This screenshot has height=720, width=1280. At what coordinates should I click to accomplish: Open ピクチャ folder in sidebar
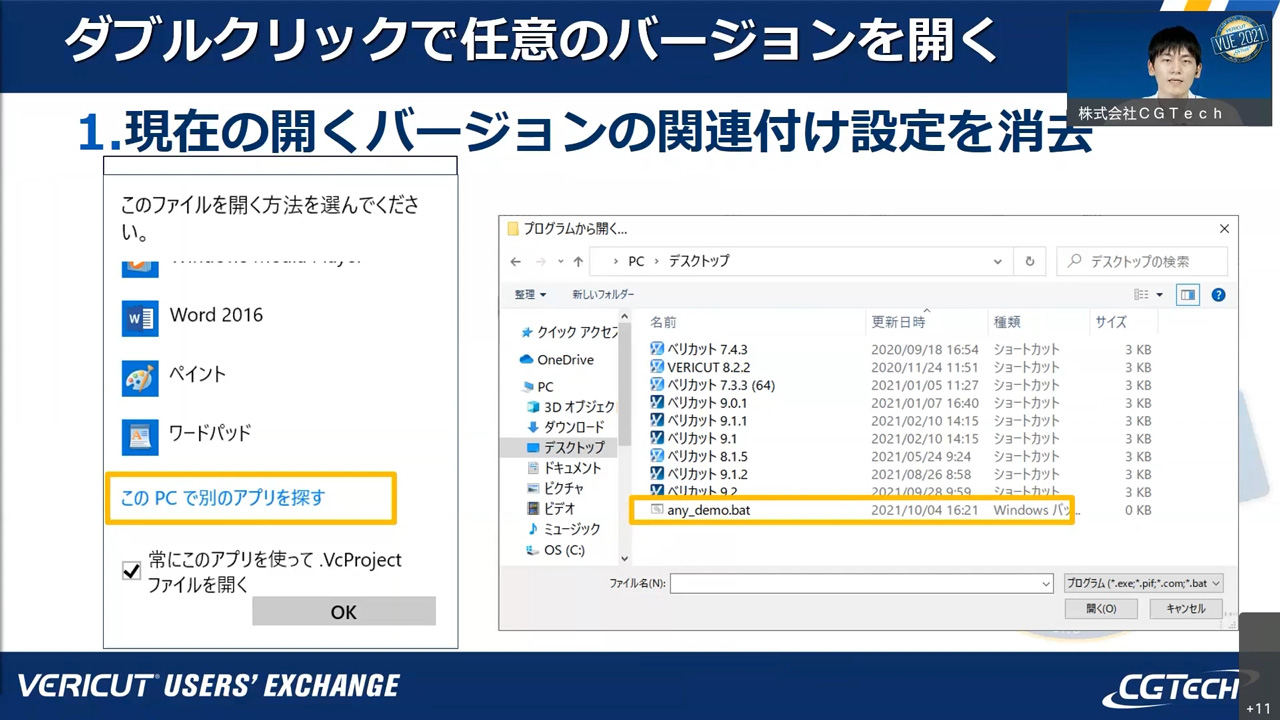point(555,488)
